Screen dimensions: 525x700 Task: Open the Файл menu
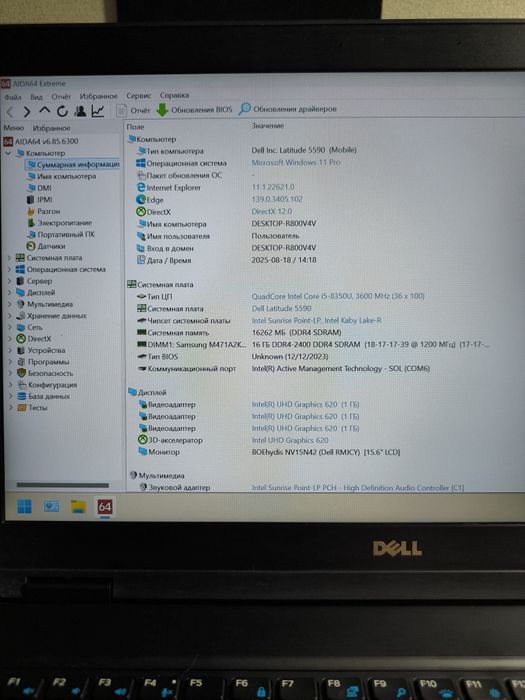coord(13,97)
